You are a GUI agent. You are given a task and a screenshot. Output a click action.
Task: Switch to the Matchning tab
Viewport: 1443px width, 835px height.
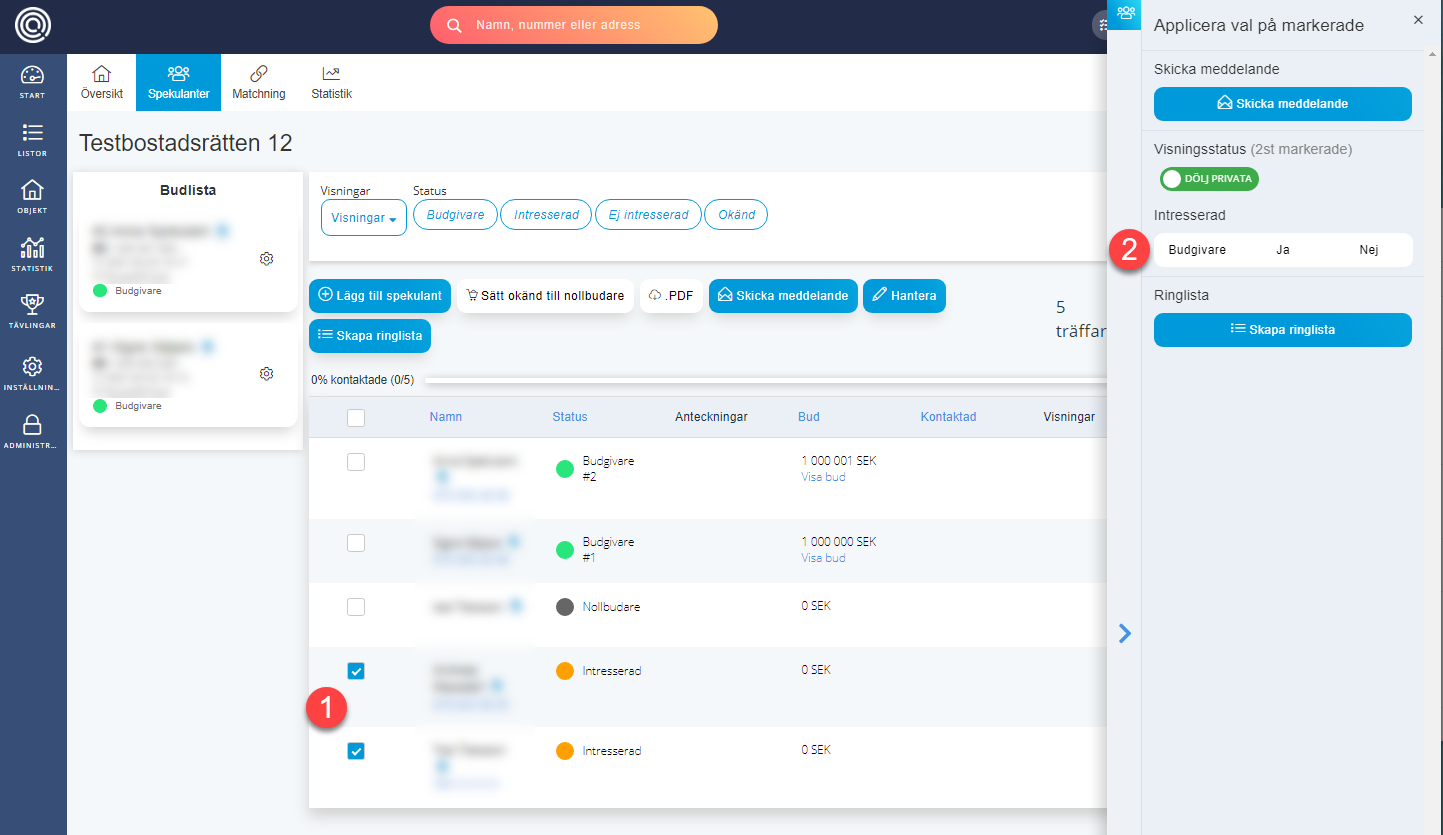pos(259,83)
